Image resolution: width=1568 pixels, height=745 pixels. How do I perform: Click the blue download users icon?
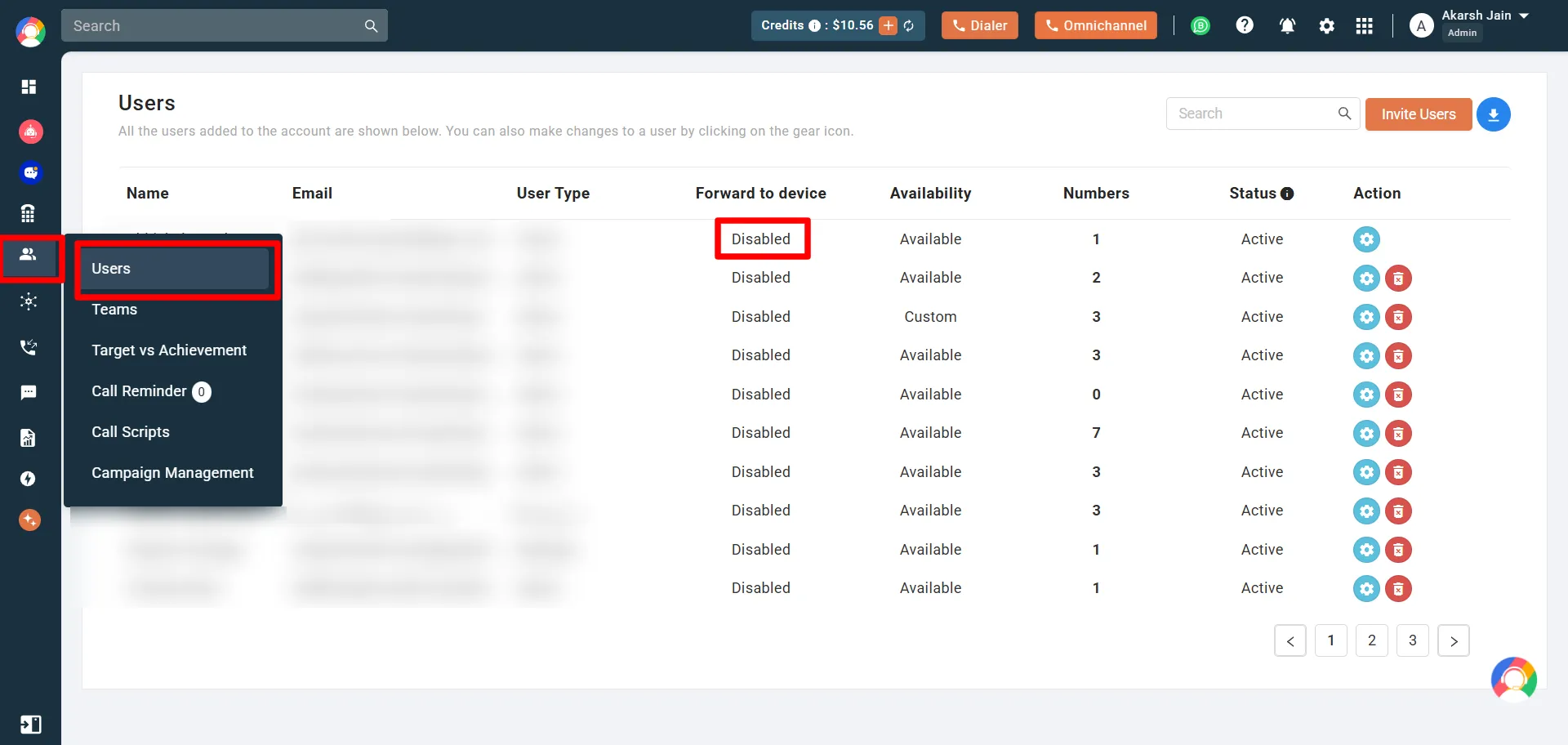(1493, 114)
